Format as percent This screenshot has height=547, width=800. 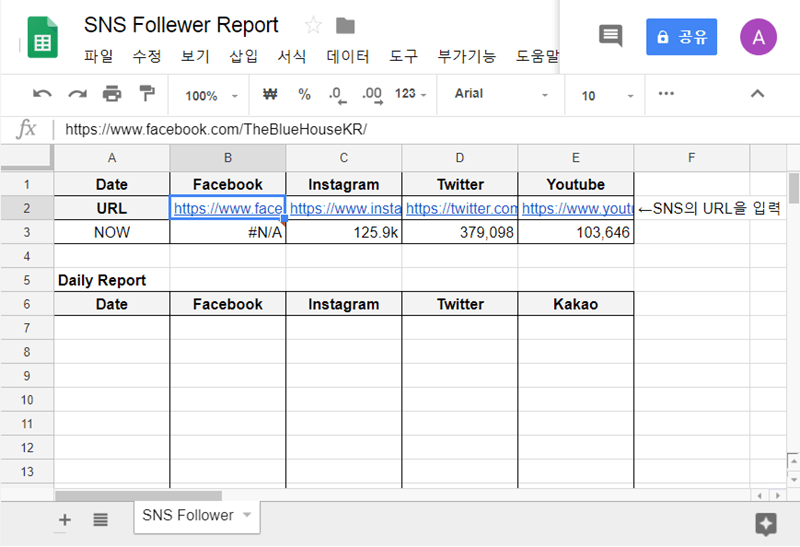[x=304, y=94]
